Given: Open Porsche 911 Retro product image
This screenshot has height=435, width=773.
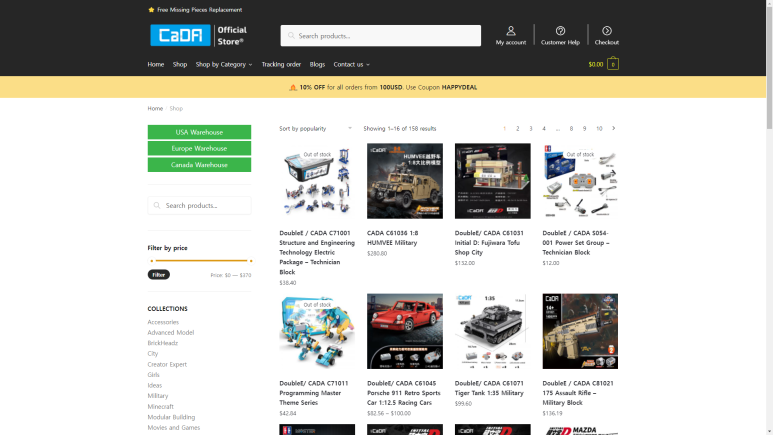Looking at the screenshot, I should [x=405, y=331].
